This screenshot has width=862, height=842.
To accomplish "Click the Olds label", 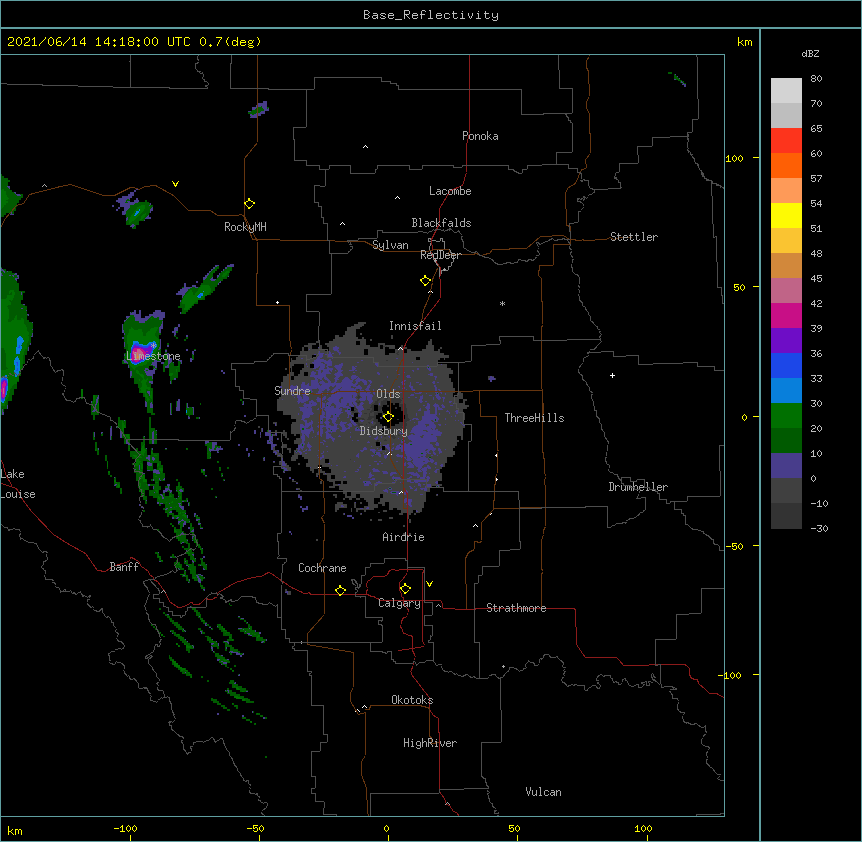I will click(388, 394).
